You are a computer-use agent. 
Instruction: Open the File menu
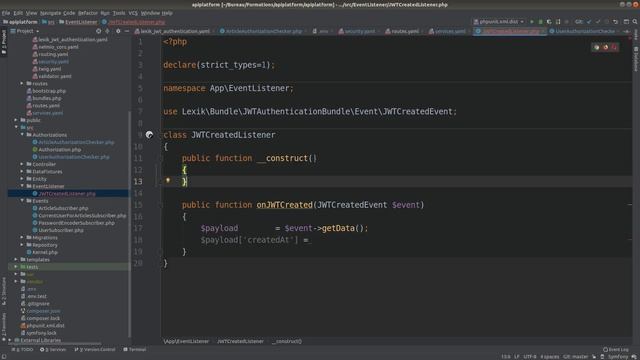pos(6,13)
